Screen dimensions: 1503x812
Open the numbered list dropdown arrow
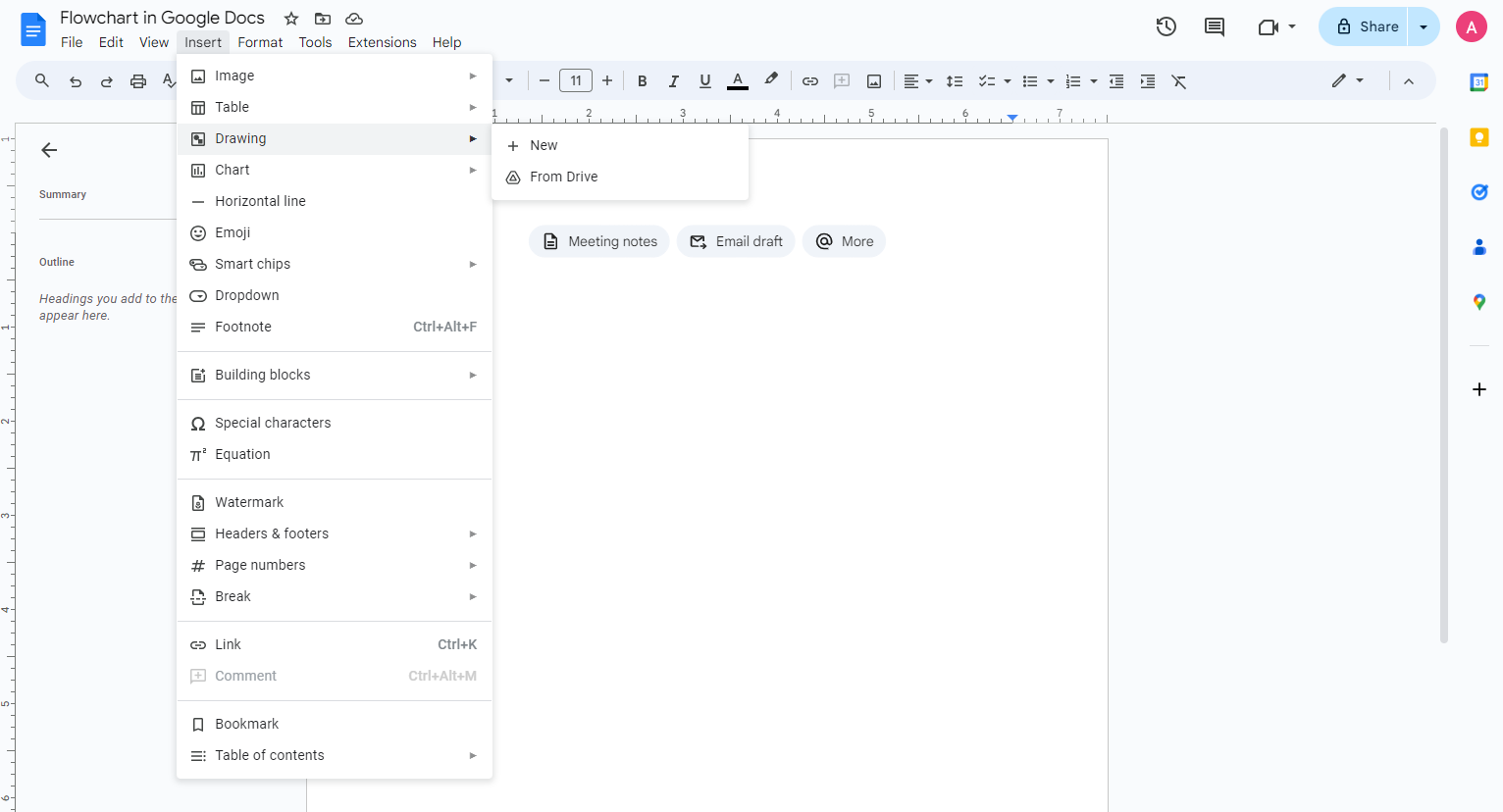tap(1092, 80)
